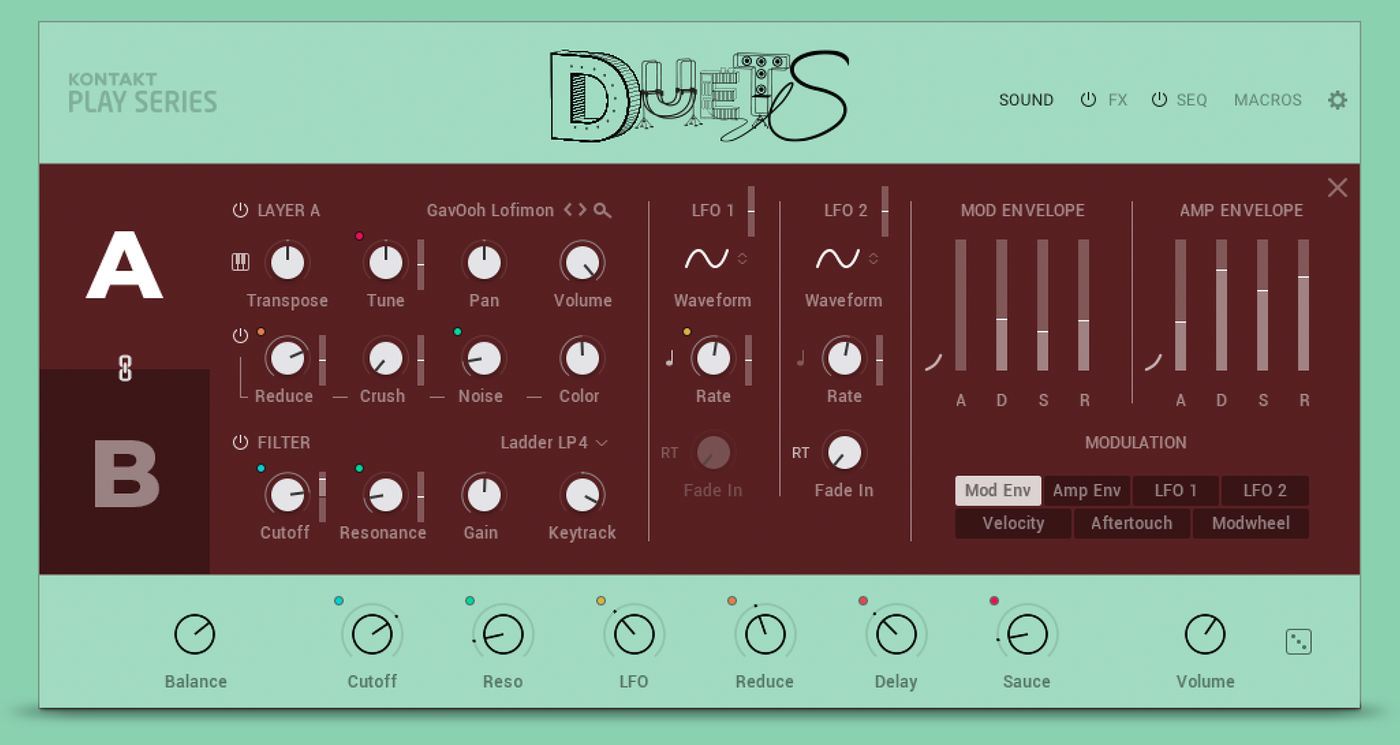Select the Velocity modulation source

click(1013, 523)
